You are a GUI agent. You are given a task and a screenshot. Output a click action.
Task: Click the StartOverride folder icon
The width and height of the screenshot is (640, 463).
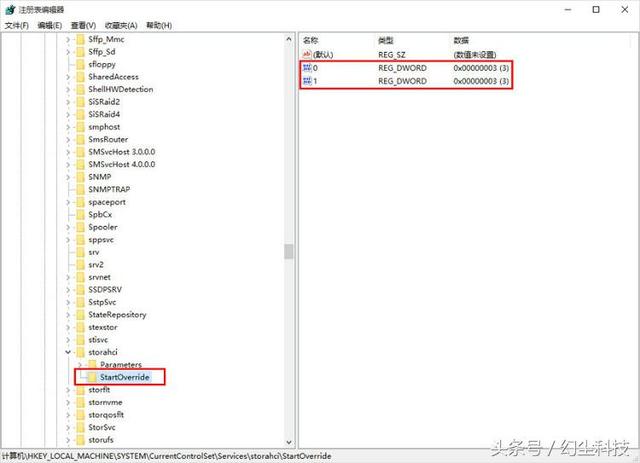click(92, 377)
